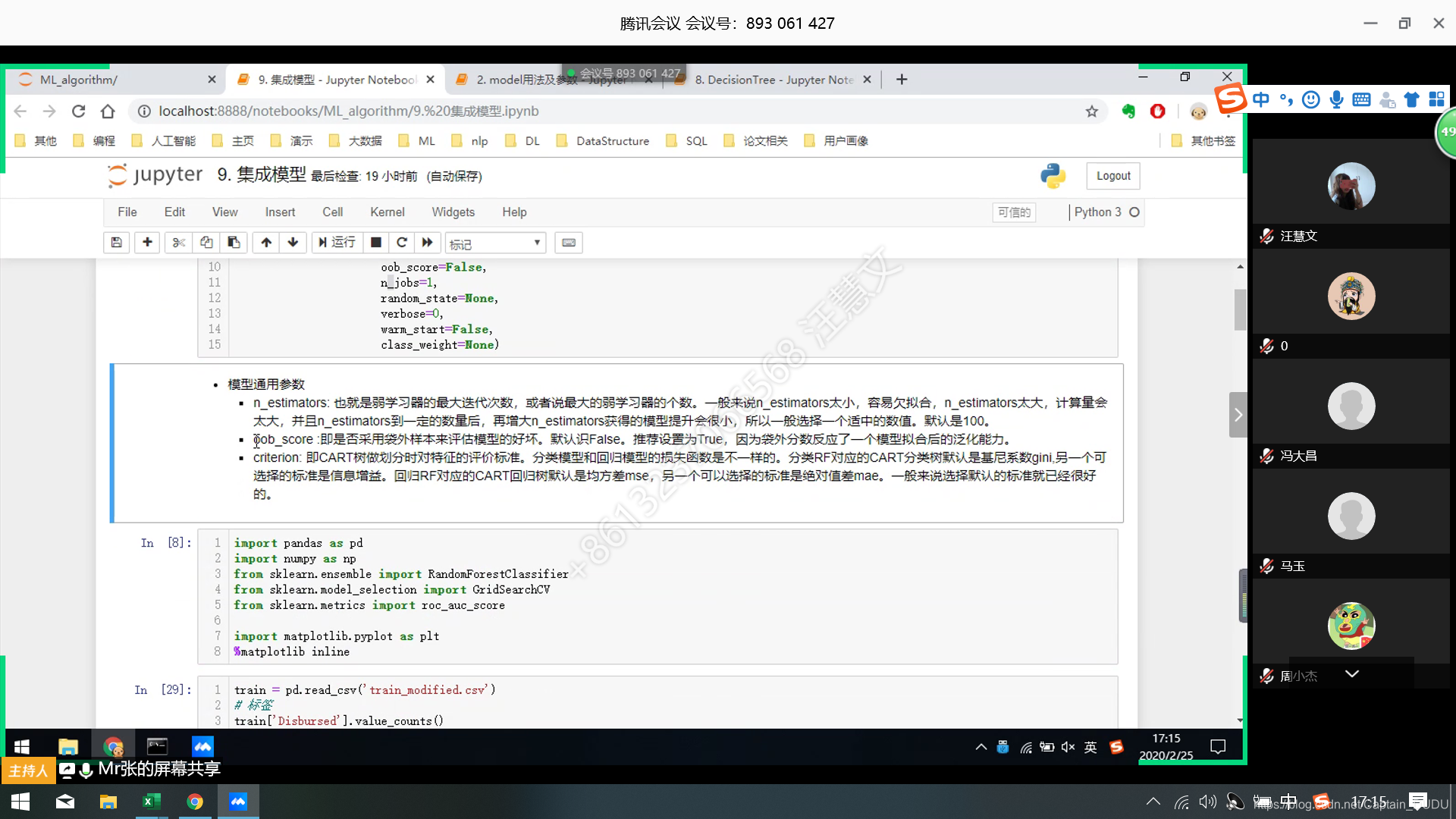This screenshot has width=1456, height=819.
Task: Open the Widgets menu
Action: click(x=453, y=212)
